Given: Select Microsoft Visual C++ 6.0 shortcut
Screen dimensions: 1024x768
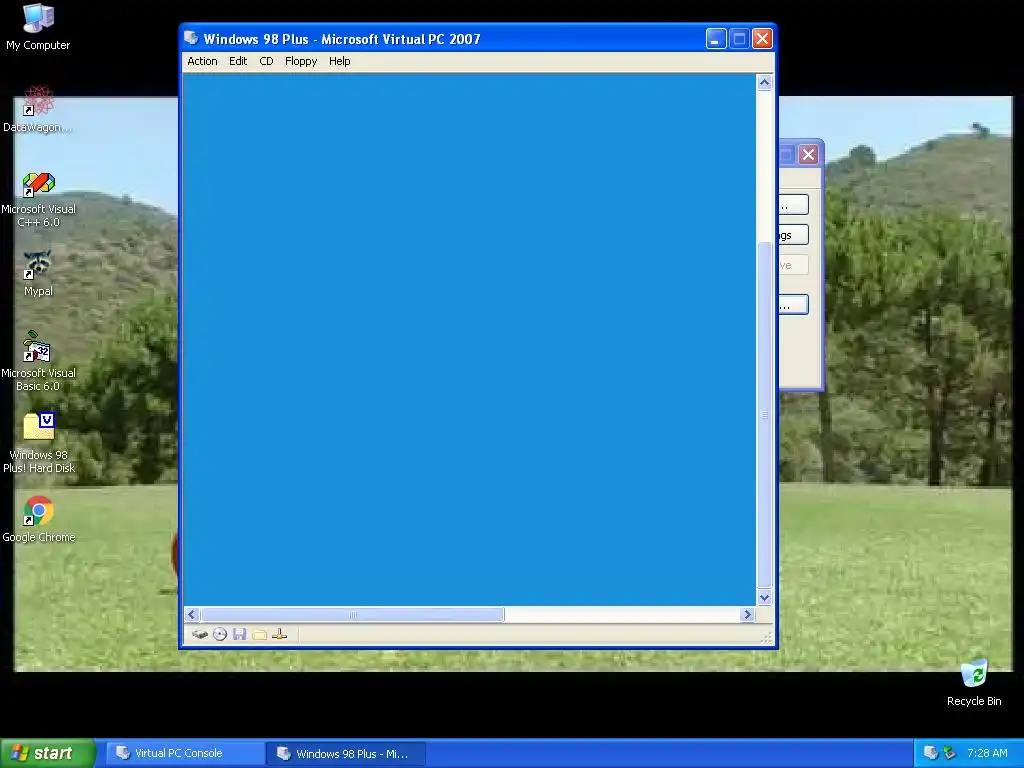Looking at the screenshot, I should [39, 200].
